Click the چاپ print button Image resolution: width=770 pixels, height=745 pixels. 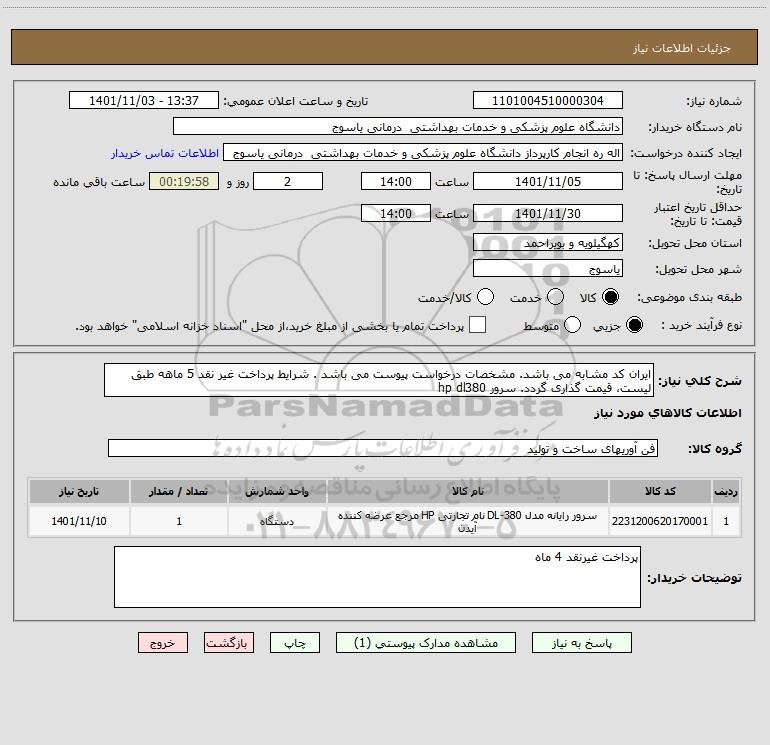click(x=295, y=643)
